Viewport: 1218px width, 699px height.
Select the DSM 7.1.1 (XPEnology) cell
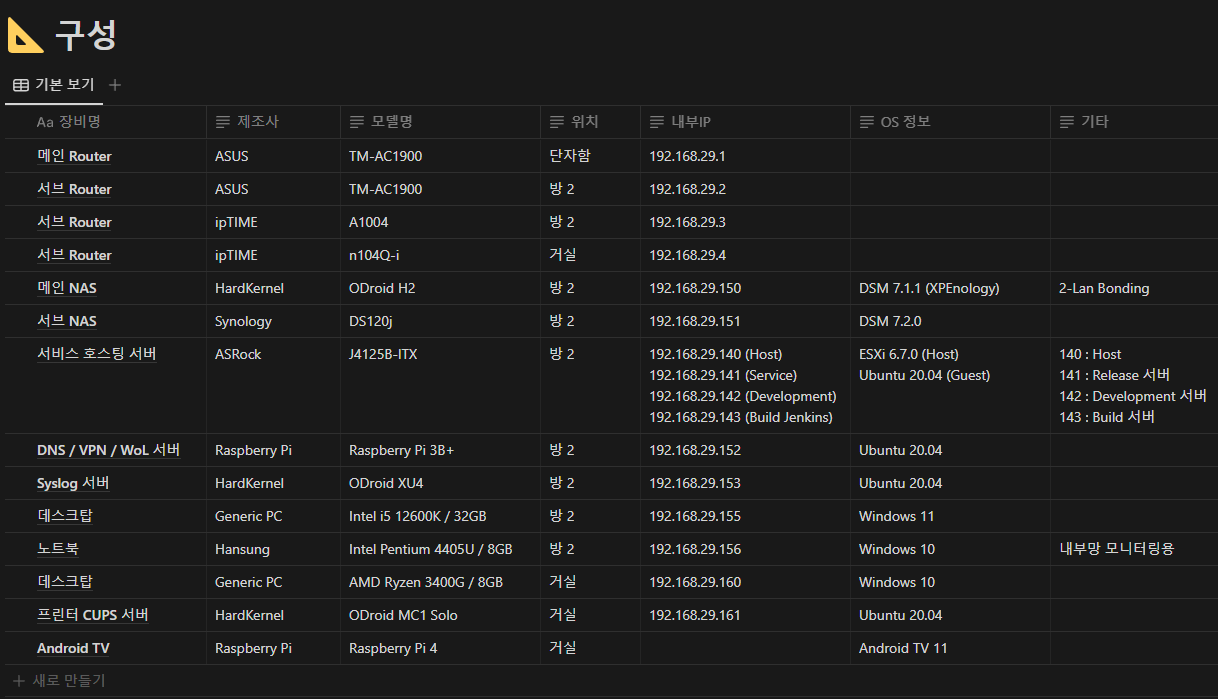click(950, 287)
